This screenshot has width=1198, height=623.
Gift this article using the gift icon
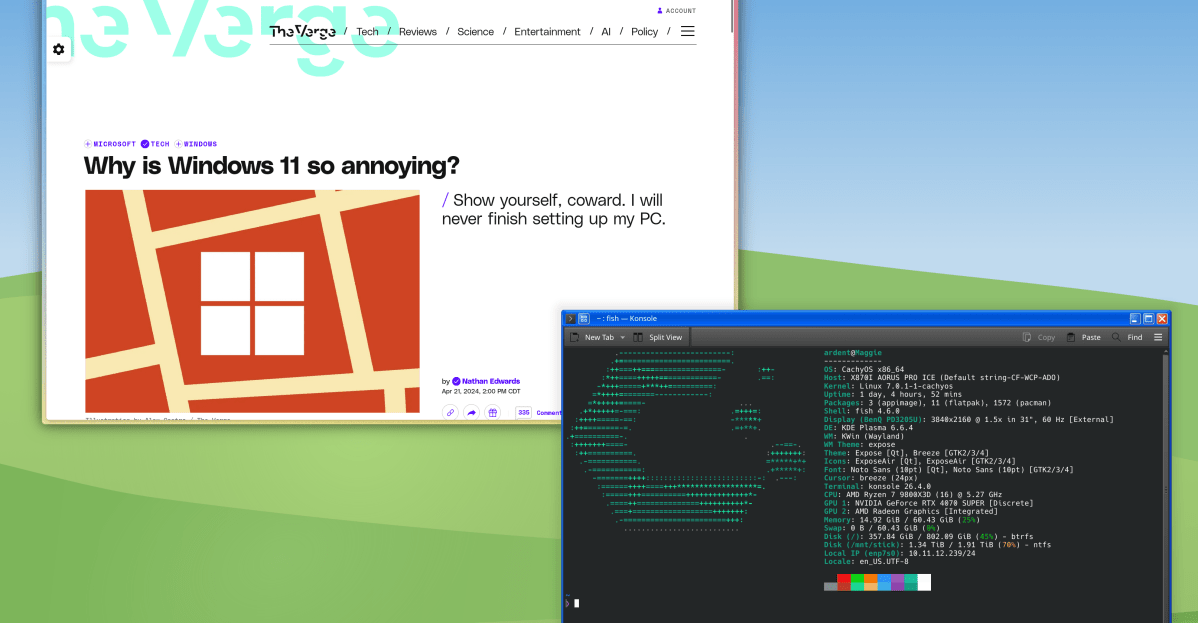[x=493, y=412]
